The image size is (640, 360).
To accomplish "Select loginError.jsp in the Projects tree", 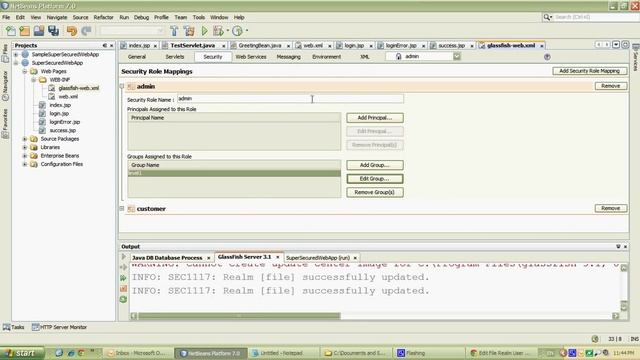I will [64, 122].
